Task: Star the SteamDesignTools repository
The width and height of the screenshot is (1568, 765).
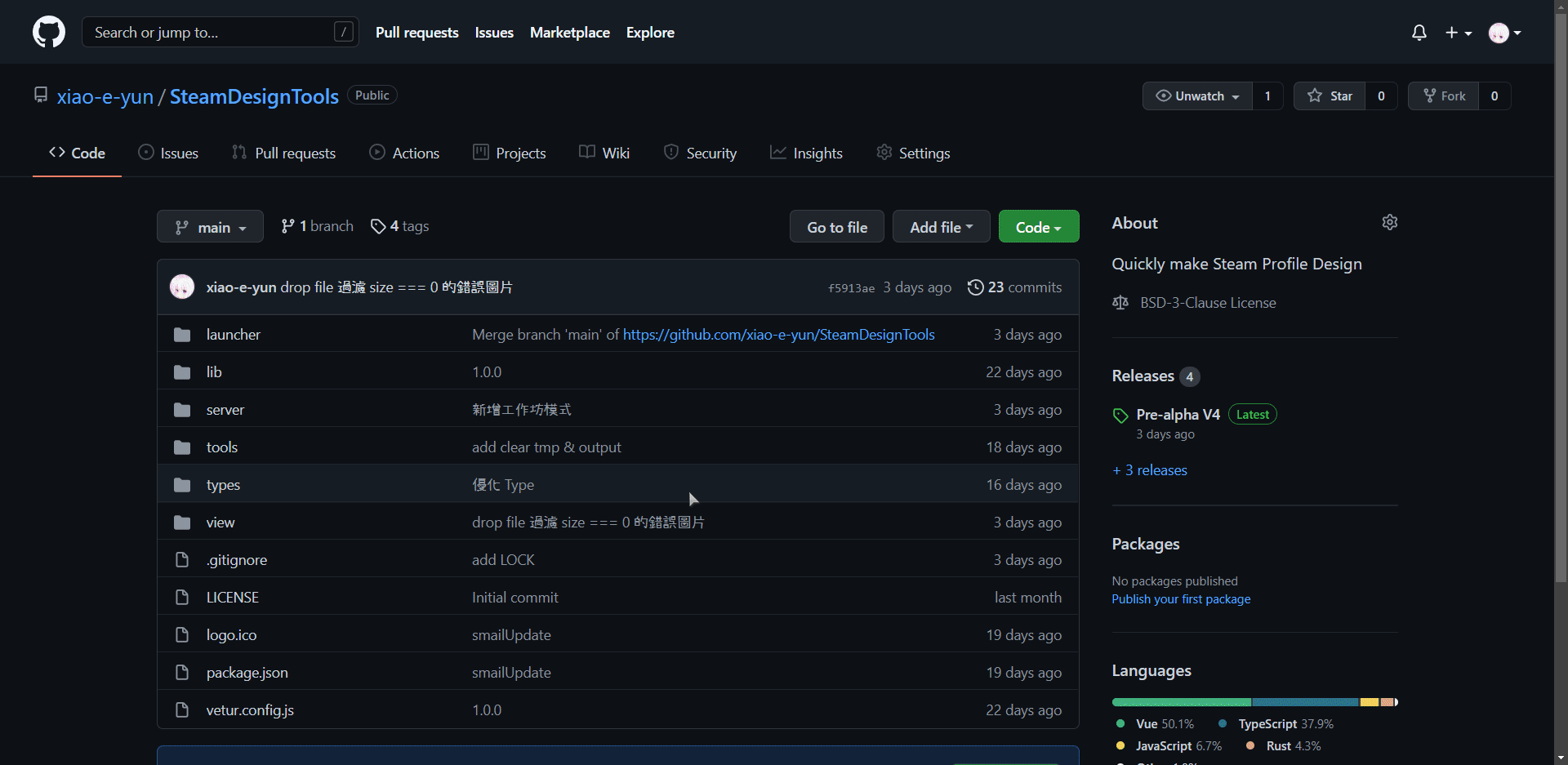Action: [x=1330, y=96]
